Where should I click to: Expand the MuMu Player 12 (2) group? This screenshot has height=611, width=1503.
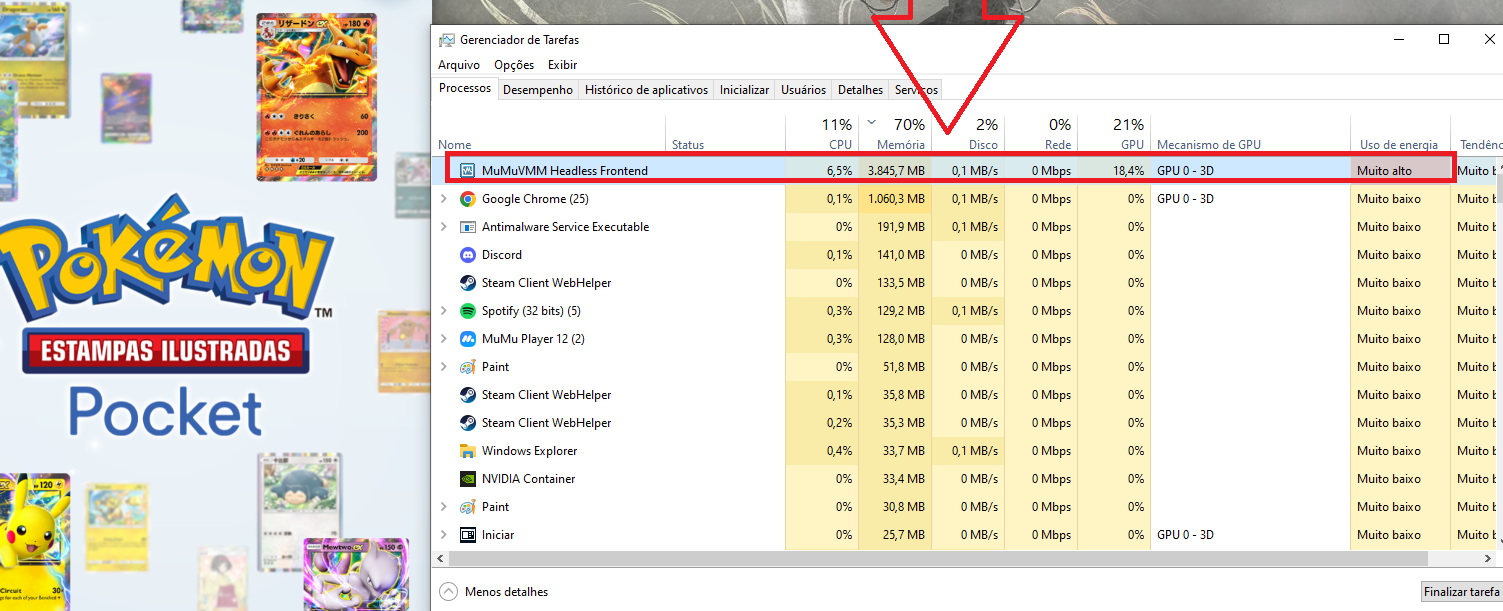click(x=443, y=339)
